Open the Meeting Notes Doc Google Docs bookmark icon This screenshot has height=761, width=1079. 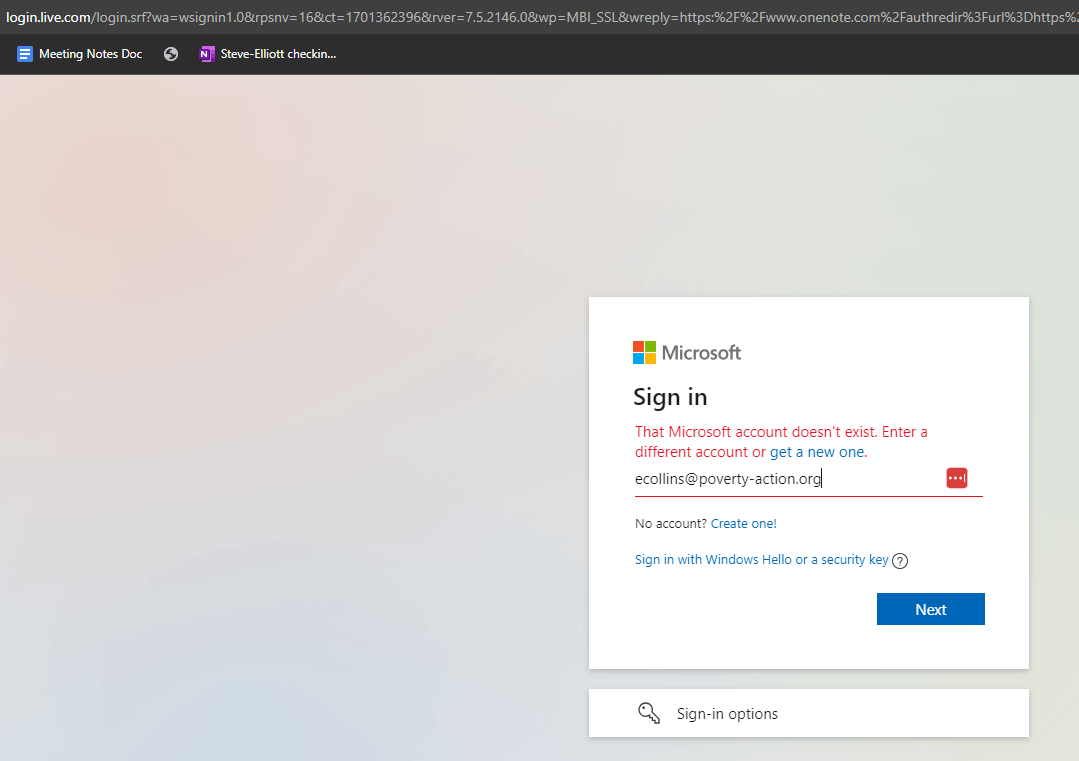(24, 53)
